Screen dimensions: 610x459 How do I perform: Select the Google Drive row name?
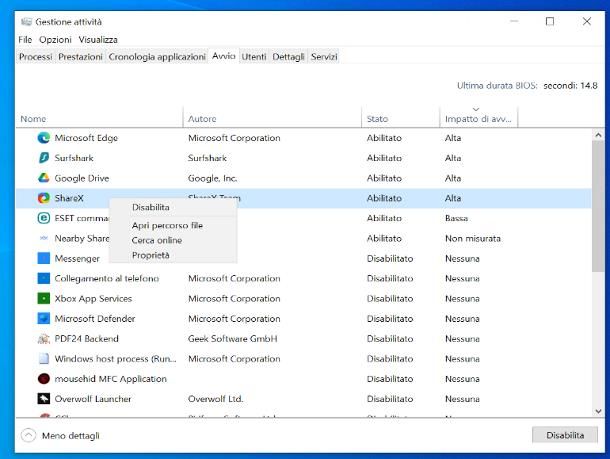coord(82,178)
